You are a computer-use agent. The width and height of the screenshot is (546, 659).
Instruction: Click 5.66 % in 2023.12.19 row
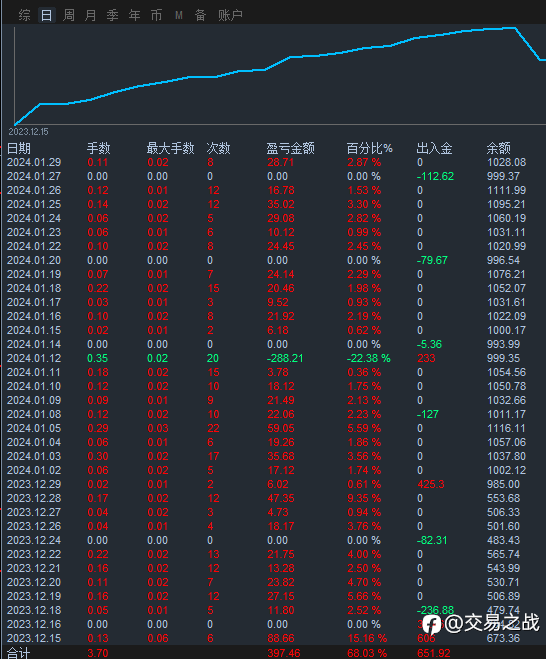coord(364,596)
